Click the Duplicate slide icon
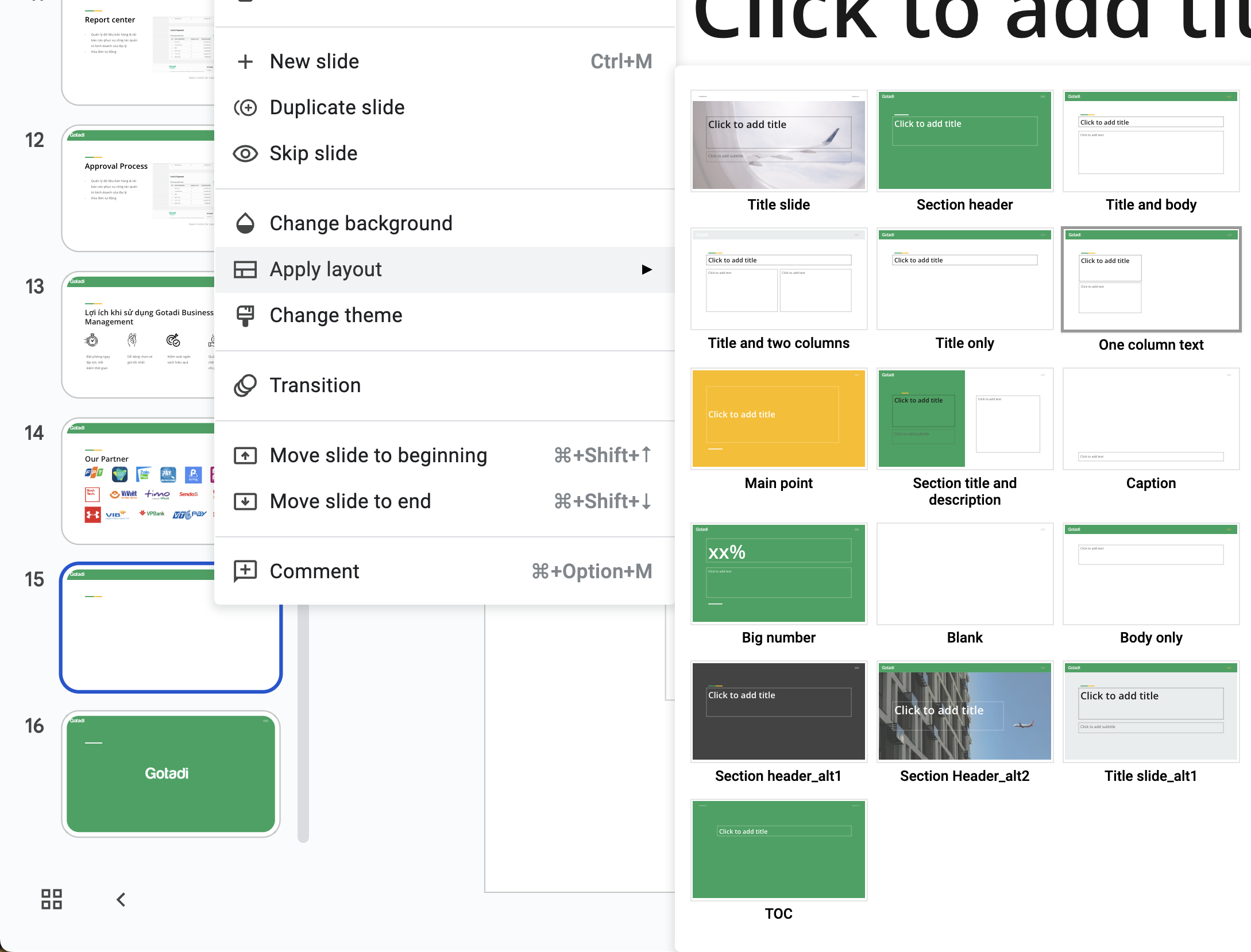1251x952 pixels. click(x=245, y=107)
